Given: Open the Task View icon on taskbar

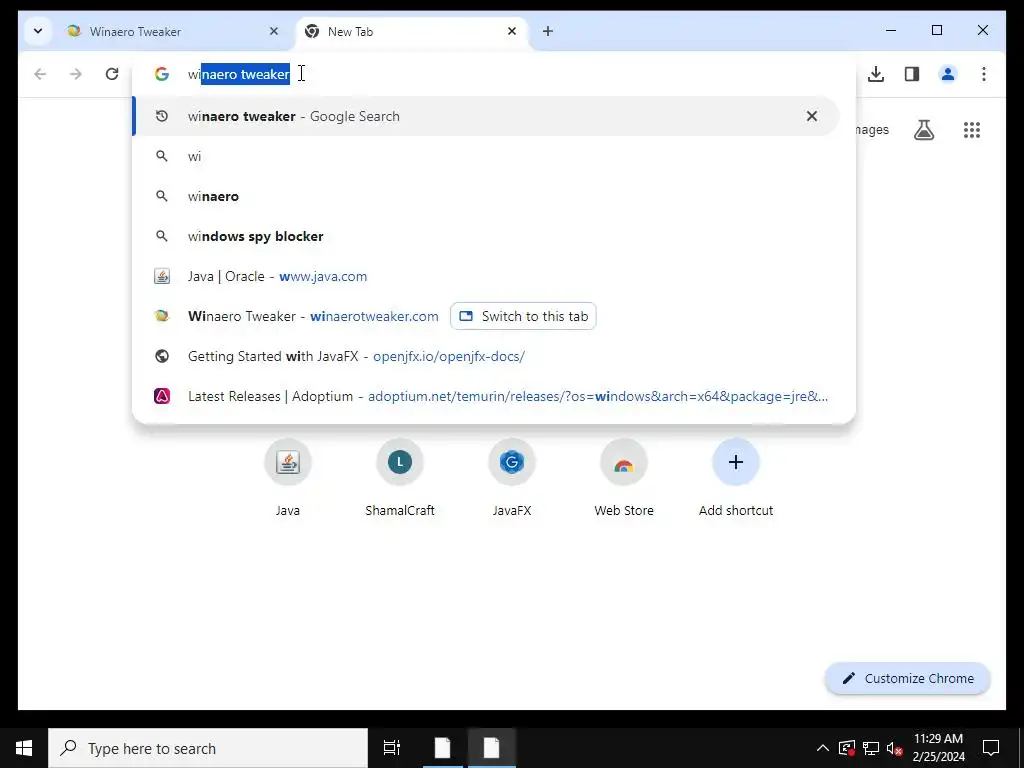Looking at the screenshot, I should [x=392, y=748].
